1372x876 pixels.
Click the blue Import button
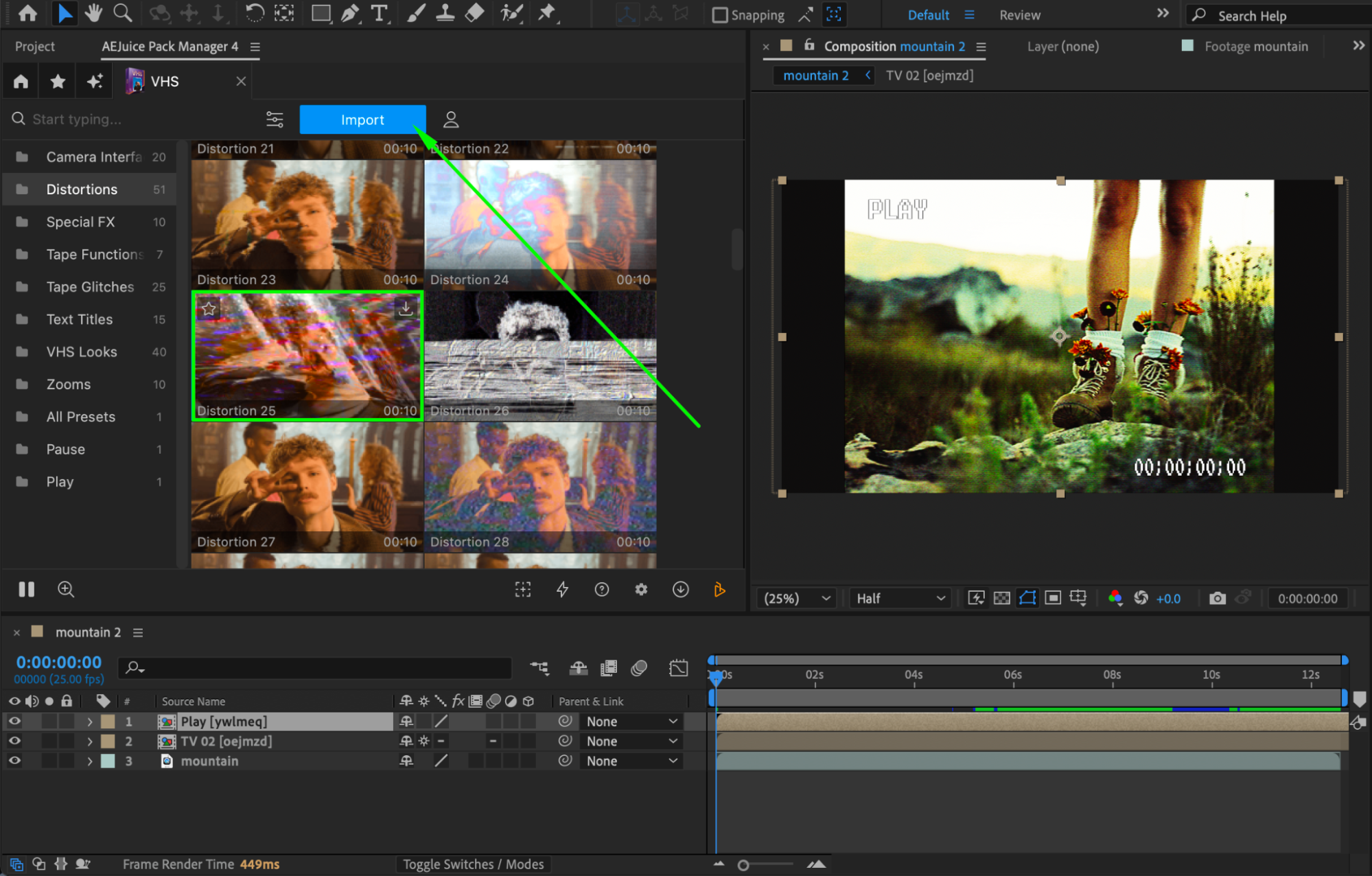coord(362,119)
